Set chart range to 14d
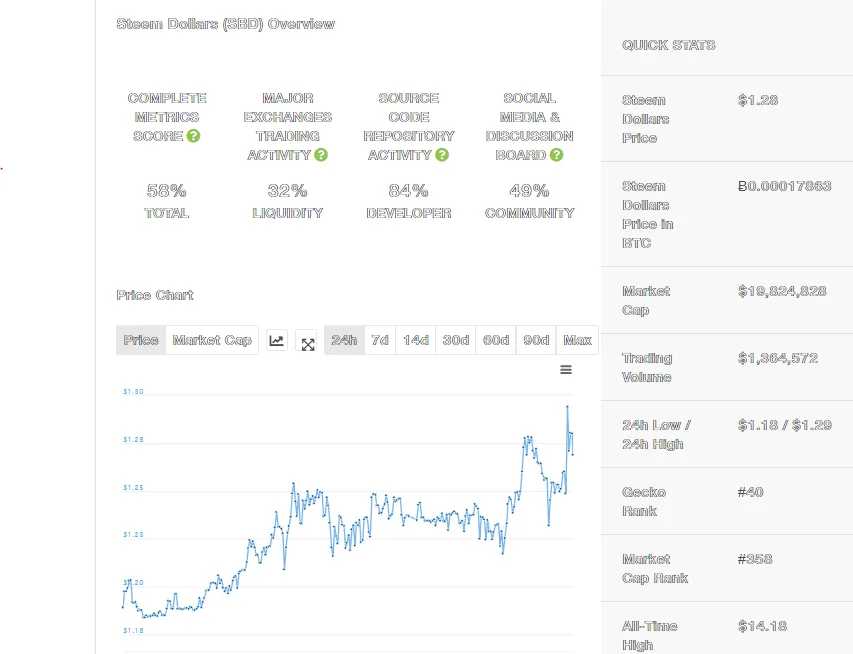853x654 pixels. pyautogui.click(x=416, y=340)
